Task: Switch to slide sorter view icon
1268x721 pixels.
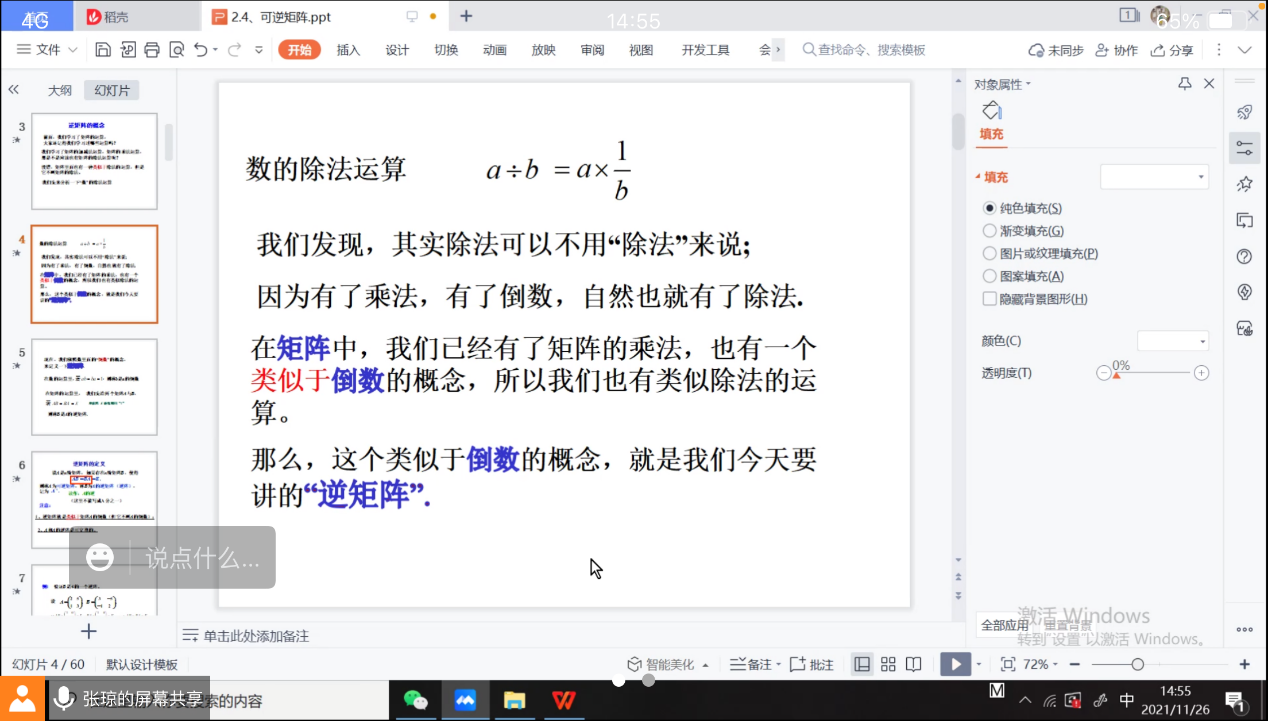Action: click(x=888, y=664)
